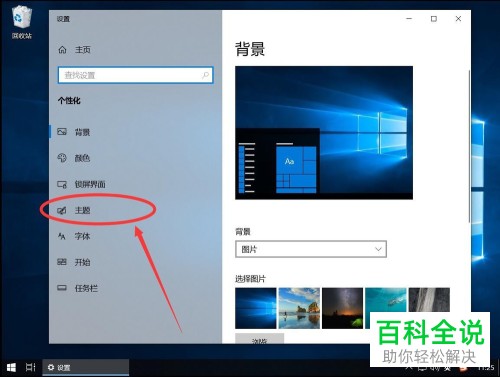Click the 浏览 browse button

click(259, 338)
